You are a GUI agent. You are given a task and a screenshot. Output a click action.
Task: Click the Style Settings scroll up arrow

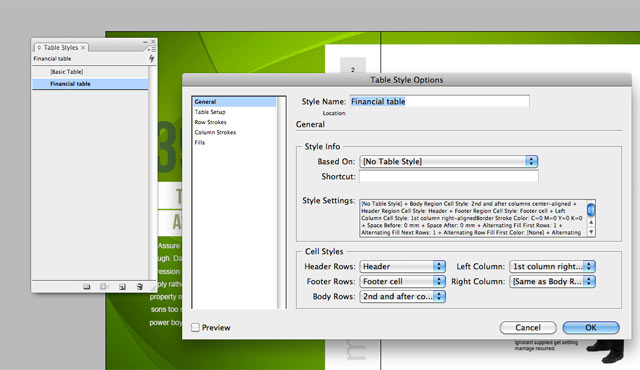click(x=591, y=222)
